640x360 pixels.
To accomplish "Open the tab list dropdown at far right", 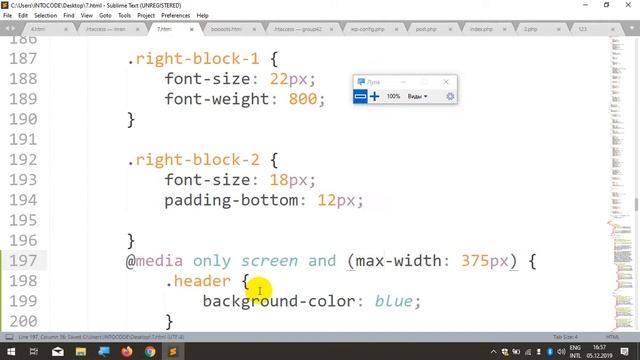I will click(x=631, y=29).
